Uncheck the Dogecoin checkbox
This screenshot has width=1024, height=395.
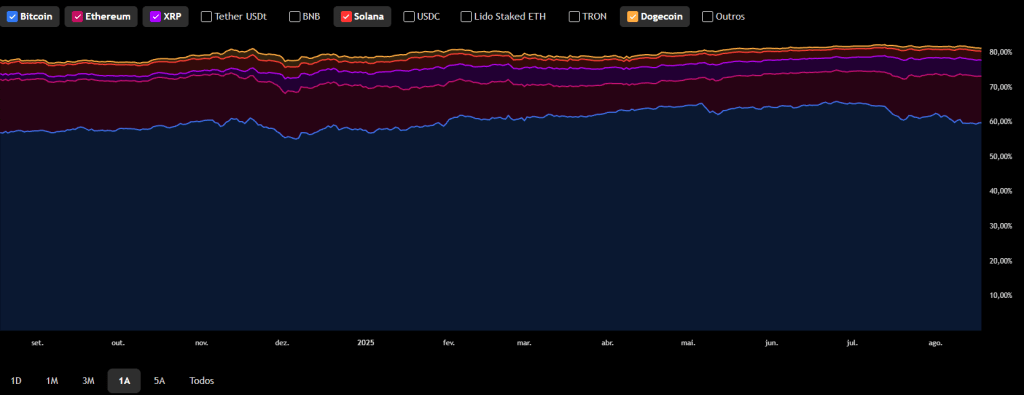pyautogui.click(x=632, y=16)
